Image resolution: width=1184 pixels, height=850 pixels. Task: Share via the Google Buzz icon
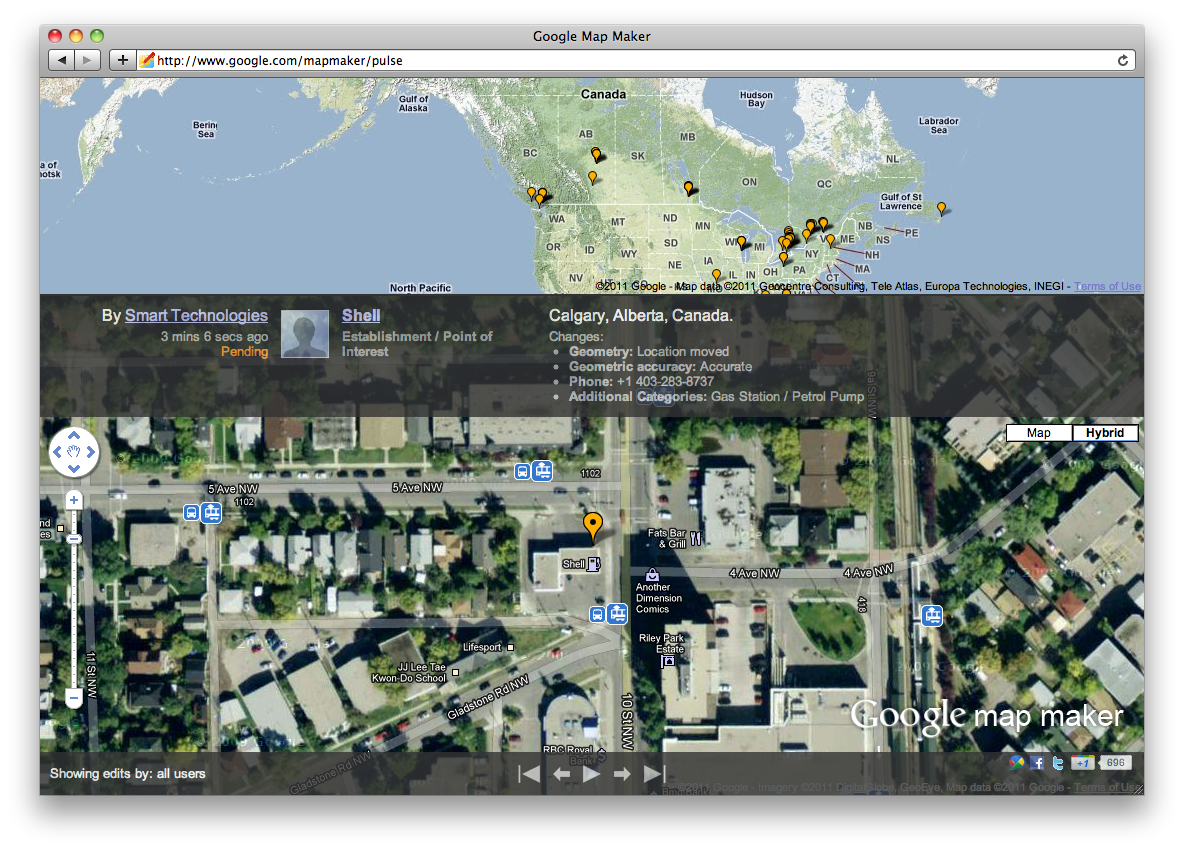tap(1017, 762)
